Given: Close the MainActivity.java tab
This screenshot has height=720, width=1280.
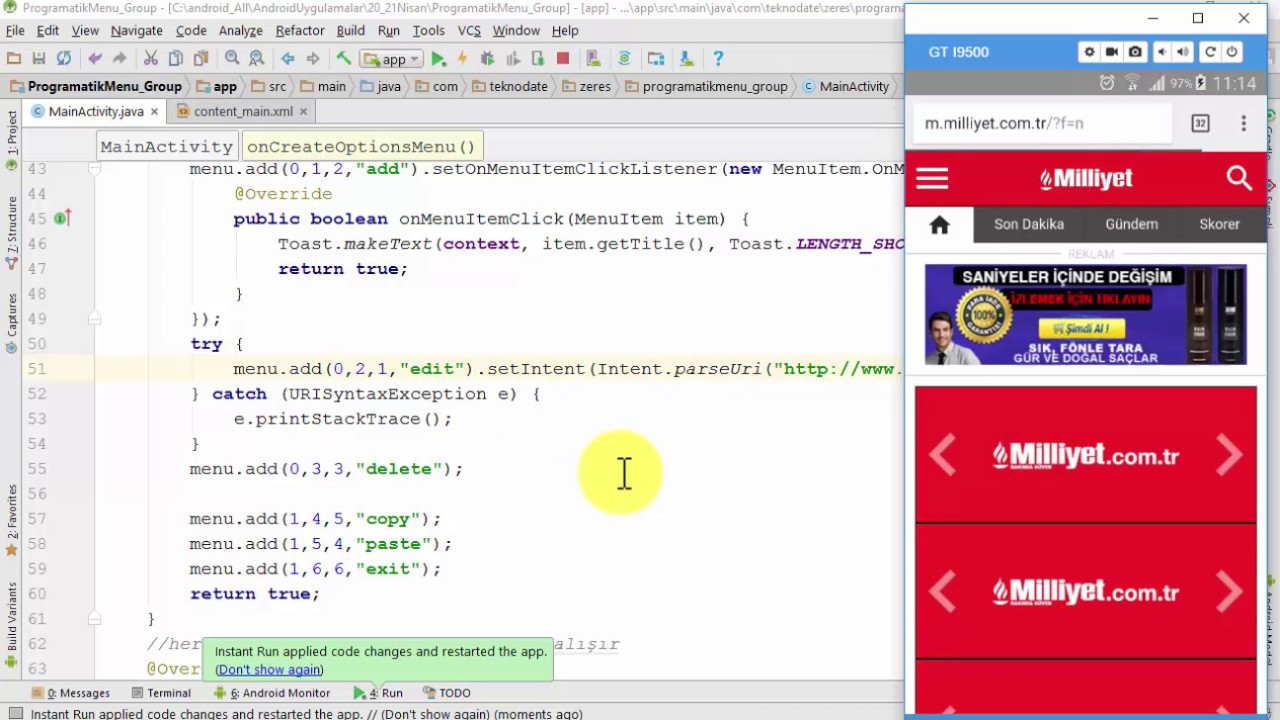Looking at the screenshot, I should (x=155, y=112).
